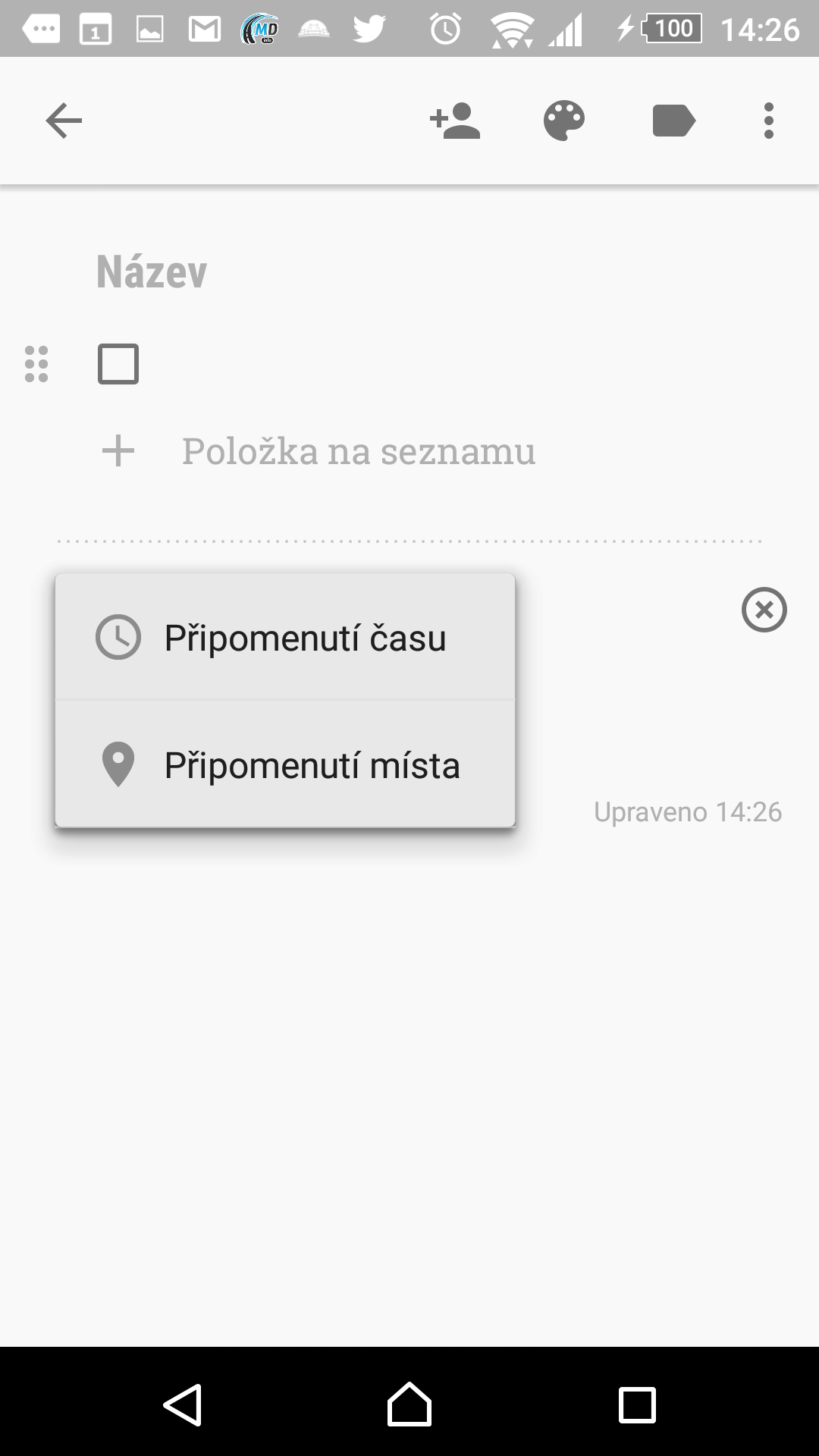Tap the Android back navigation button

point(182,1405)
